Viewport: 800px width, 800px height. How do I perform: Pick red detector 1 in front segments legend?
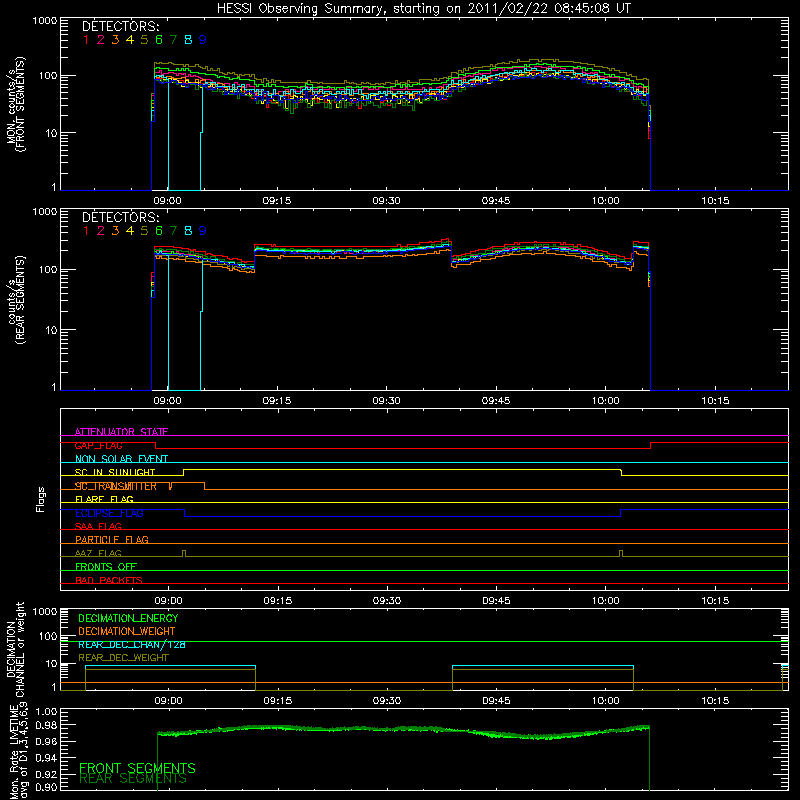point(86,40)
